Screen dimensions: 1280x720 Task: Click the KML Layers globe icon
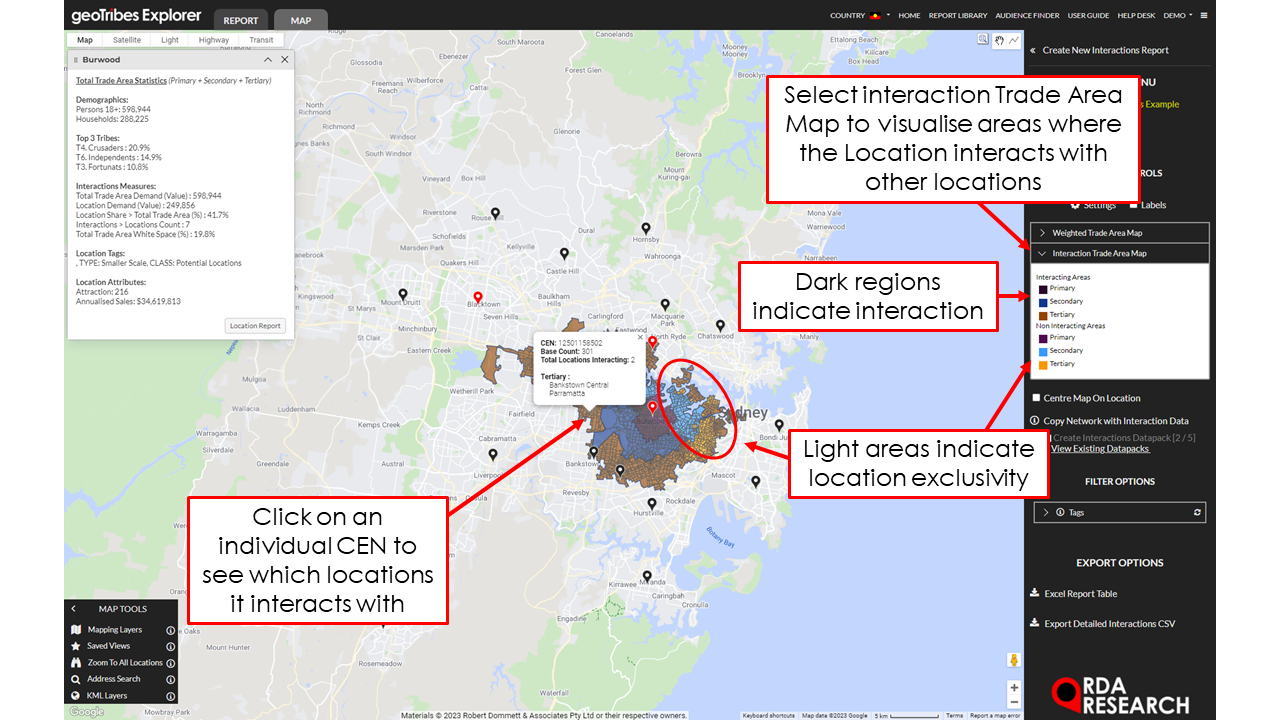(x=76, y=695)
